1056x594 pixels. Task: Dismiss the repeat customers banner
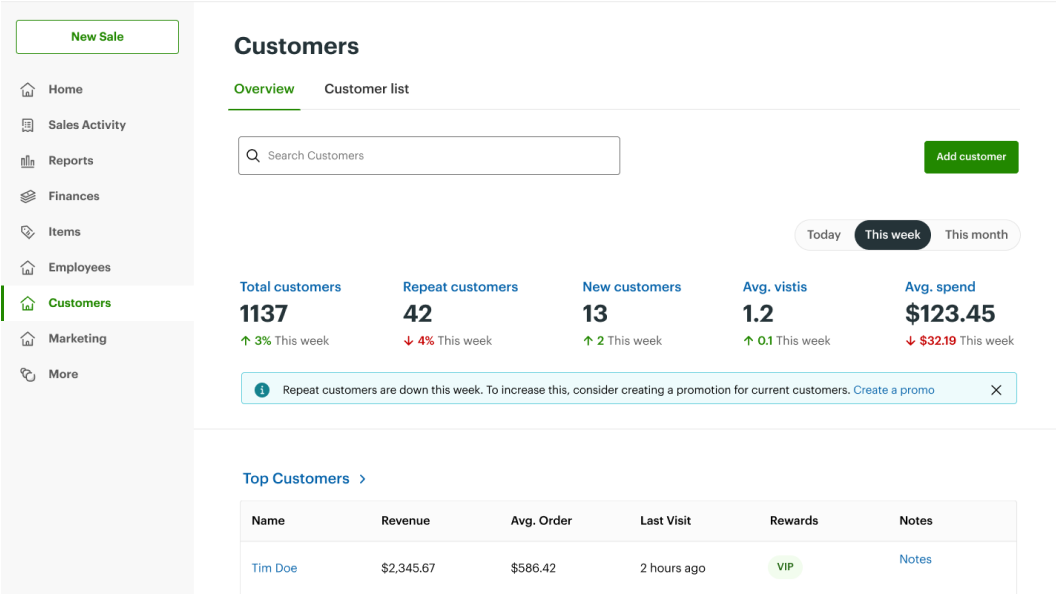coord(996,390)
